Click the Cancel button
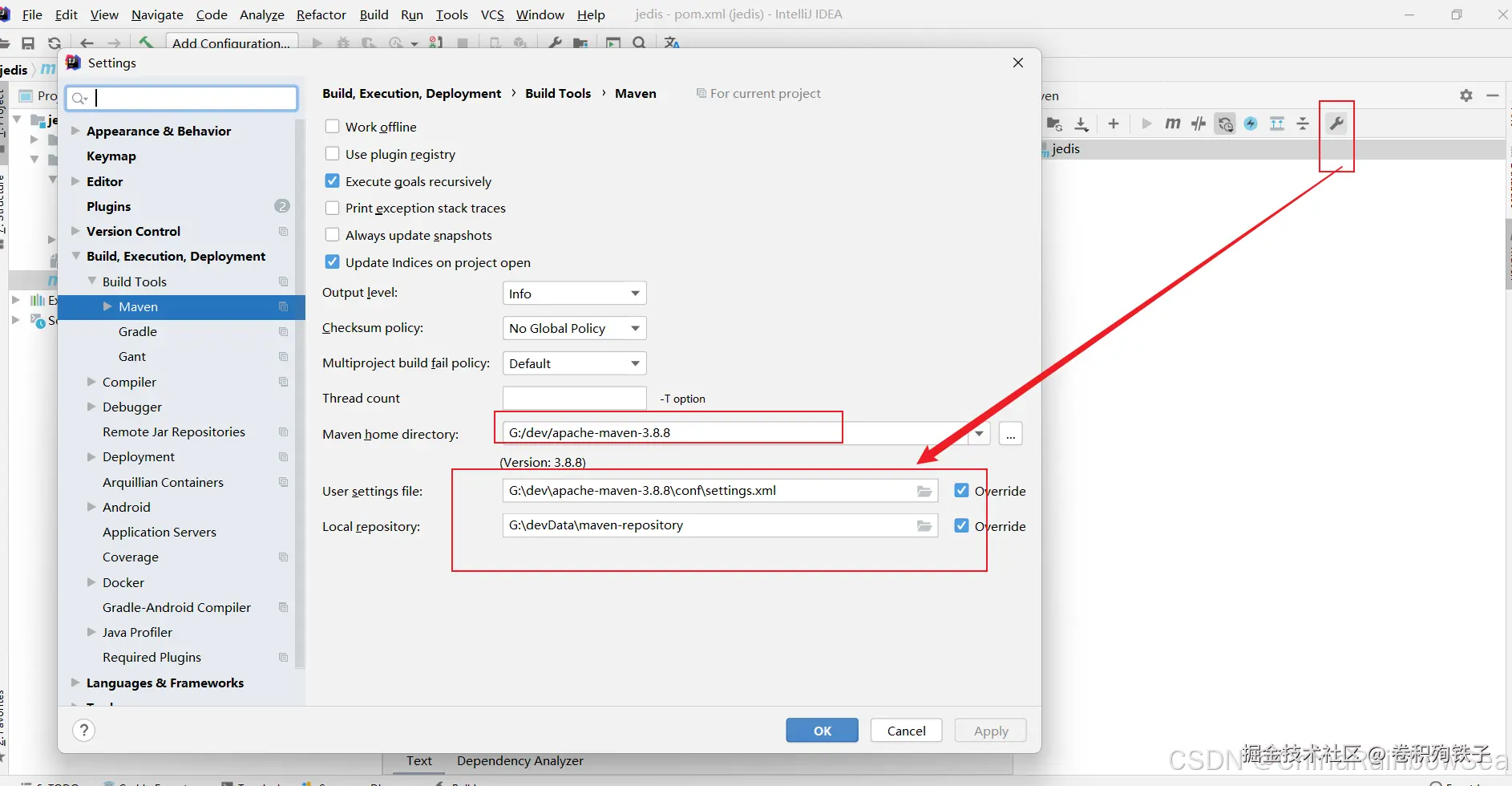1512x786 pixels. [907, 731]
